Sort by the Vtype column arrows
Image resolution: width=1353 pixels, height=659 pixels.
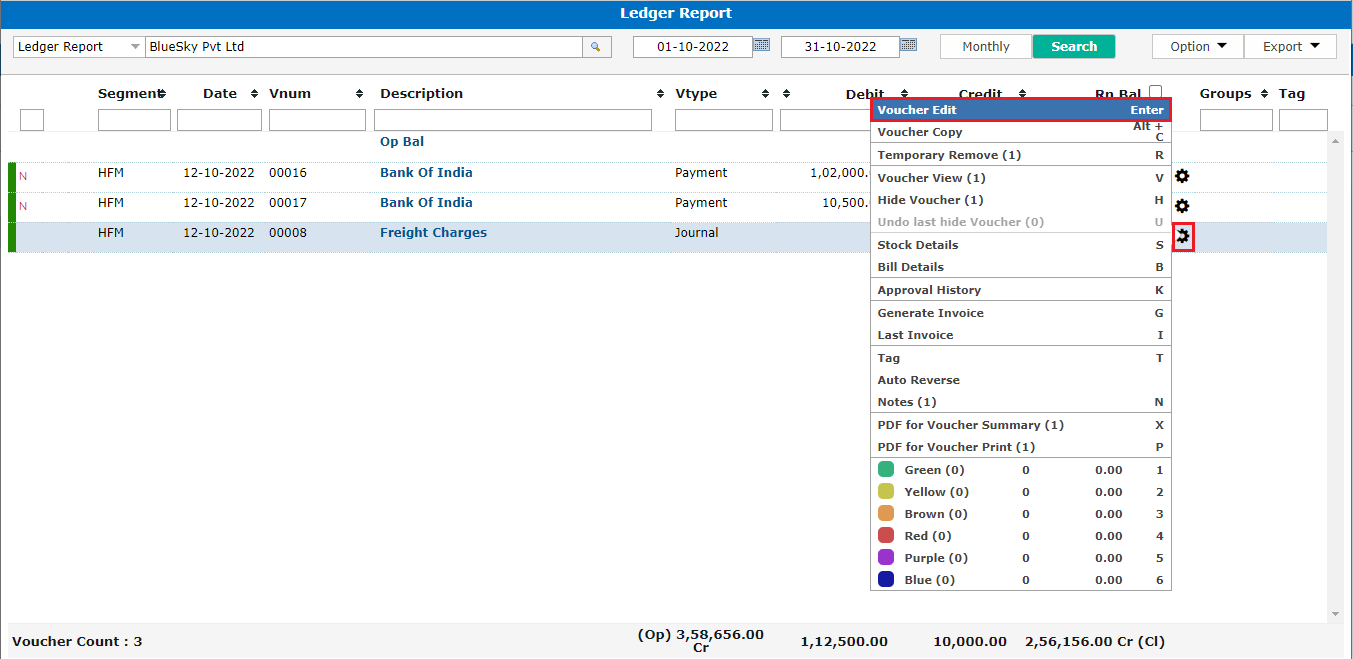[x=765, y=94]
